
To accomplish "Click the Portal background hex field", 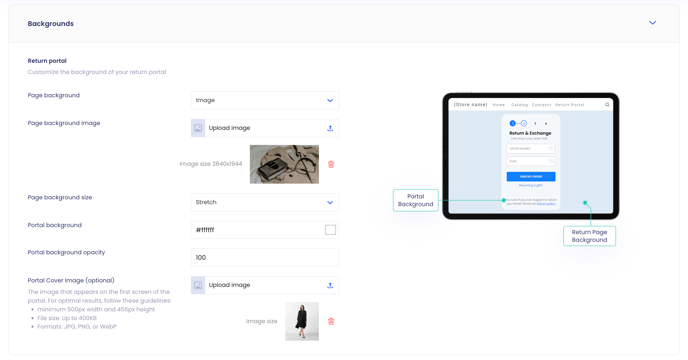I will (x=265, y=230).
